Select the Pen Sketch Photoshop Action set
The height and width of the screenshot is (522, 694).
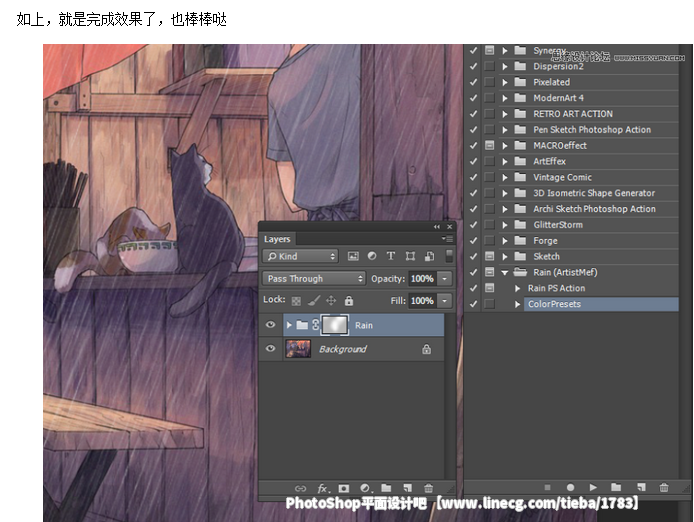[592, 130]
